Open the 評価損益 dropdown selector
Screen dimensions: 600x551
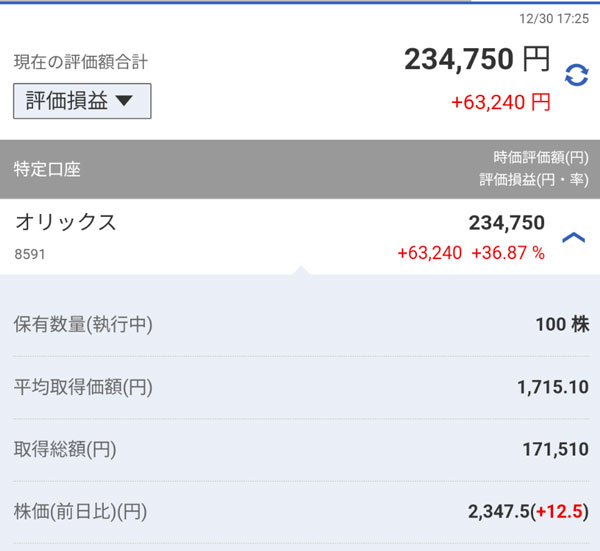pyautogui.click(x=82, y=101)
